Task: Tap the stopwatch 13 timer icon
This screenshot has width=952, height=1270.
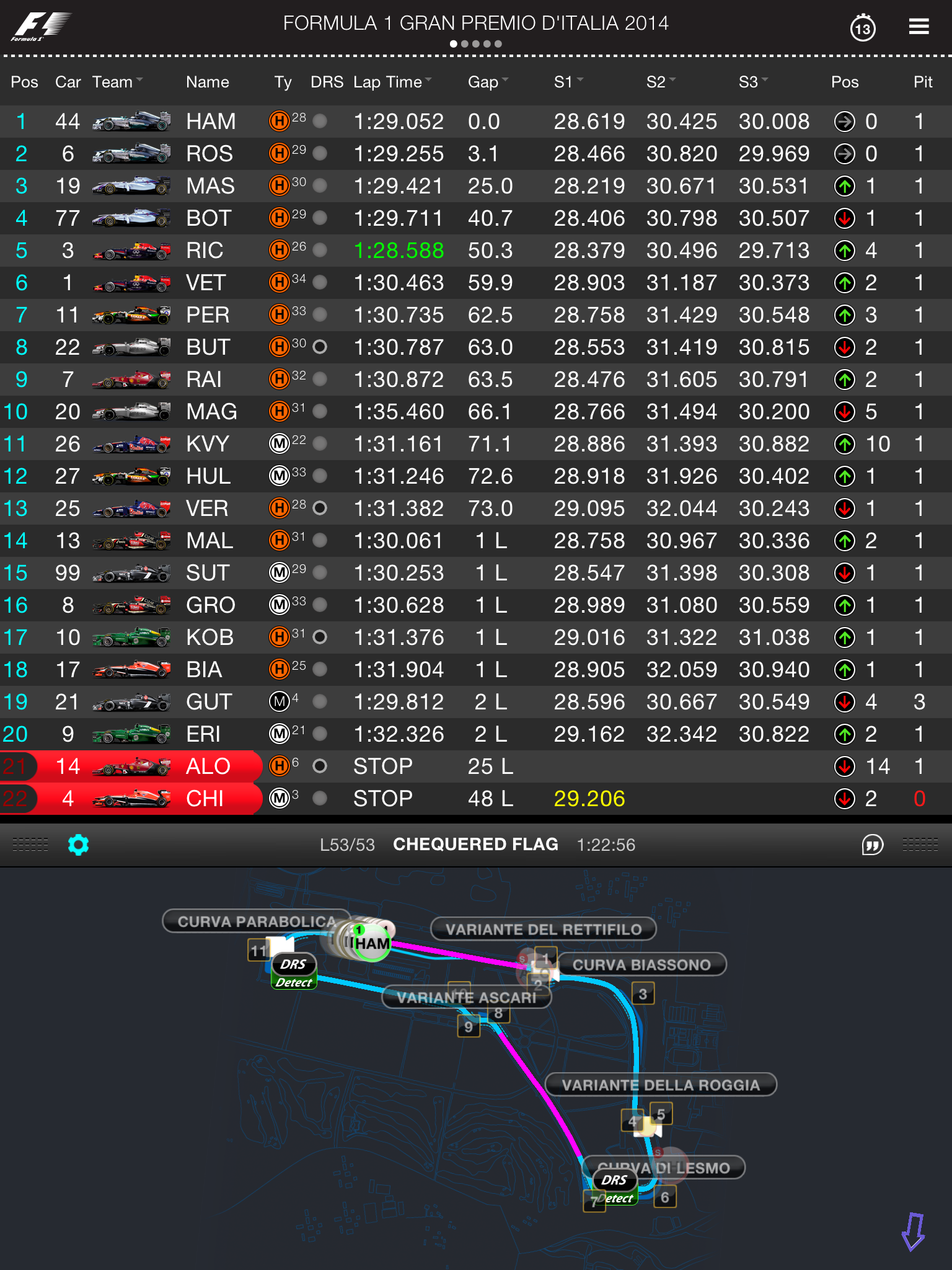Action: click(863, 28)
